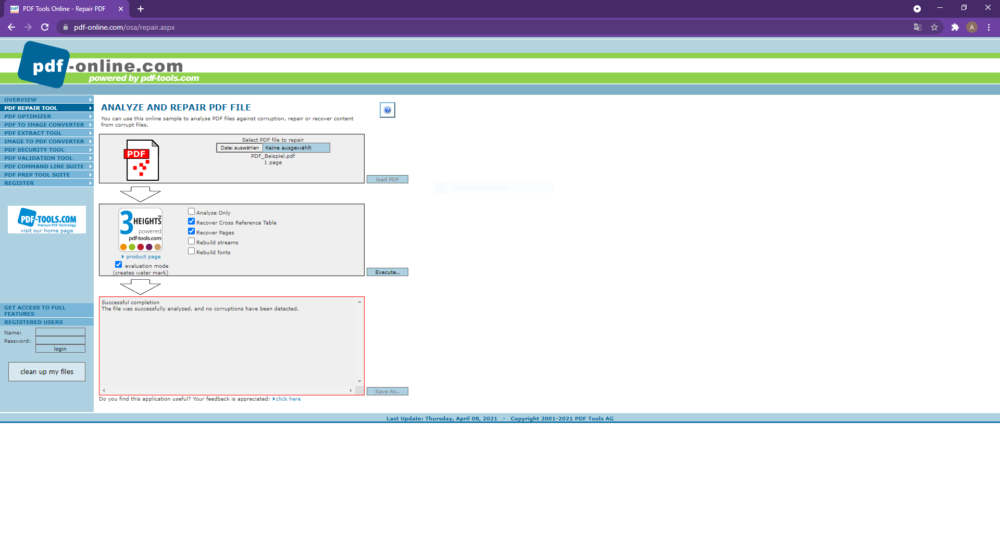The image size is (1000, 547).
Task: Click the browser forward arrow
Action: (27, 27)
